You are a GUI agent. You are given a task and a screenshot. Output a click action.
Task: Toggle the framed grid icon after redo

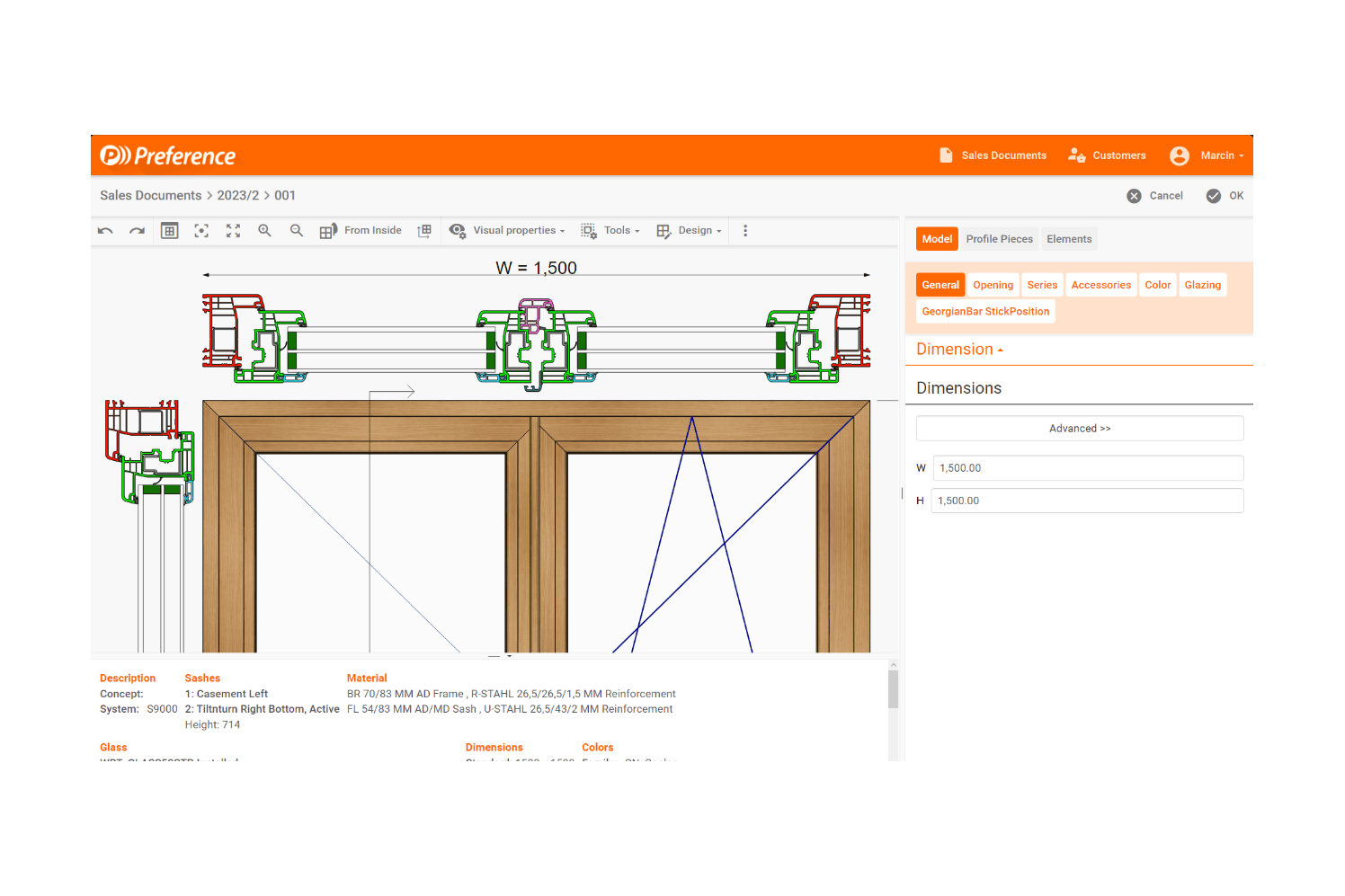click(x=169, y=231)
